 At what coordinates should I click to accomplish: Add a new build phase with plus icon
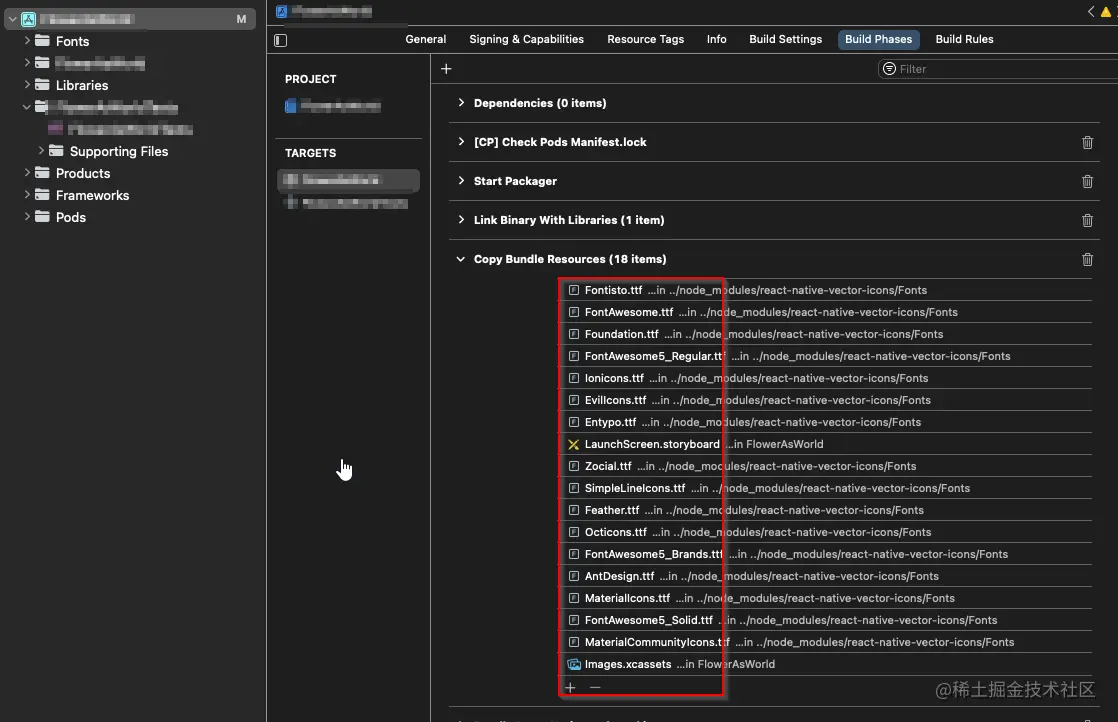(x=446, y=69)
